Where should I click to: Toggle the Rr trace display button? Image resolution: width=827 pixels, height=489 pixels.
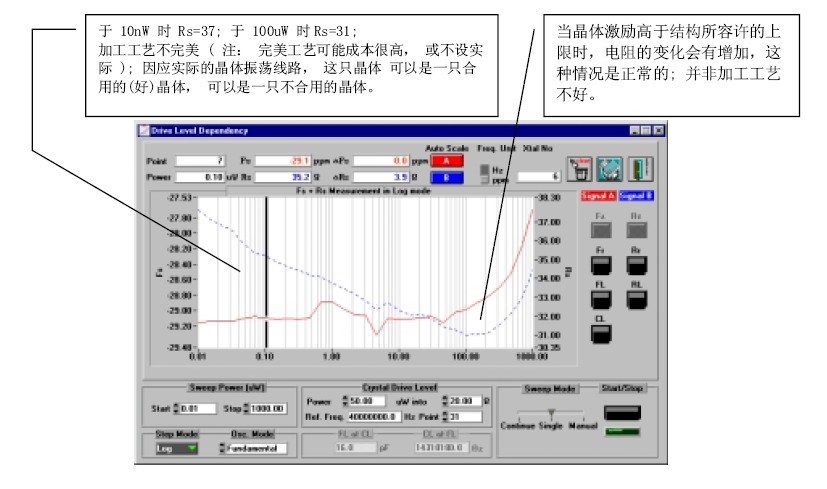pos(636,265)
